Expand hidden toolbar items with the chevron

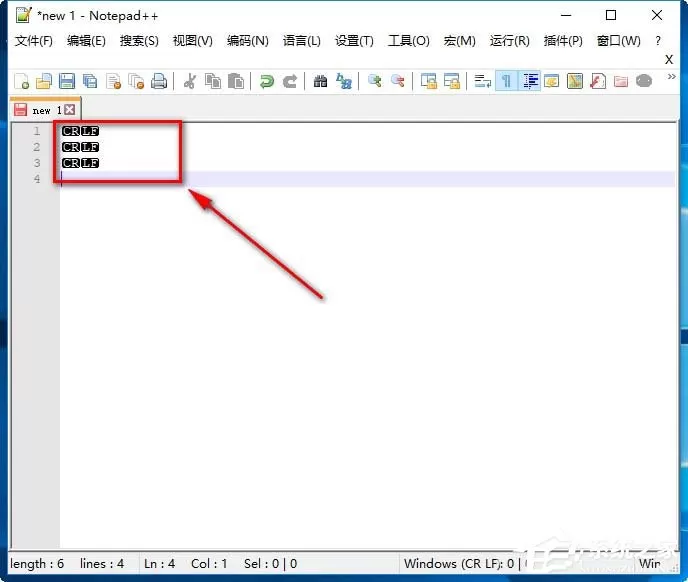[671, 77]
